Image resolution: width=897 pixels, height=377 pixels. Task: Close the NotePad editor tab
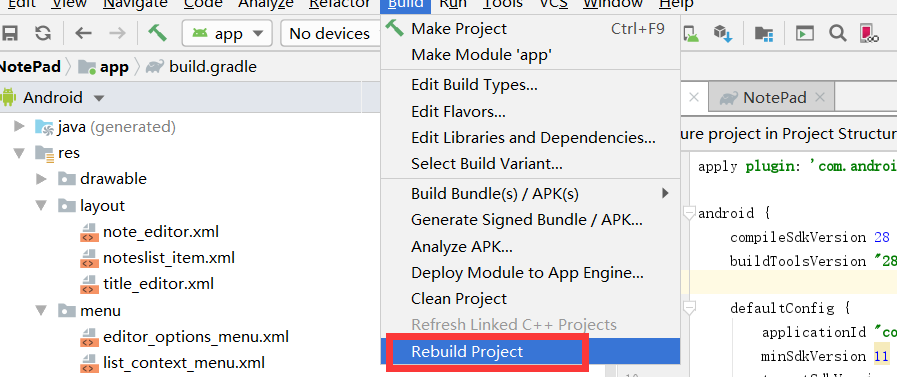[x=820, y=97]
